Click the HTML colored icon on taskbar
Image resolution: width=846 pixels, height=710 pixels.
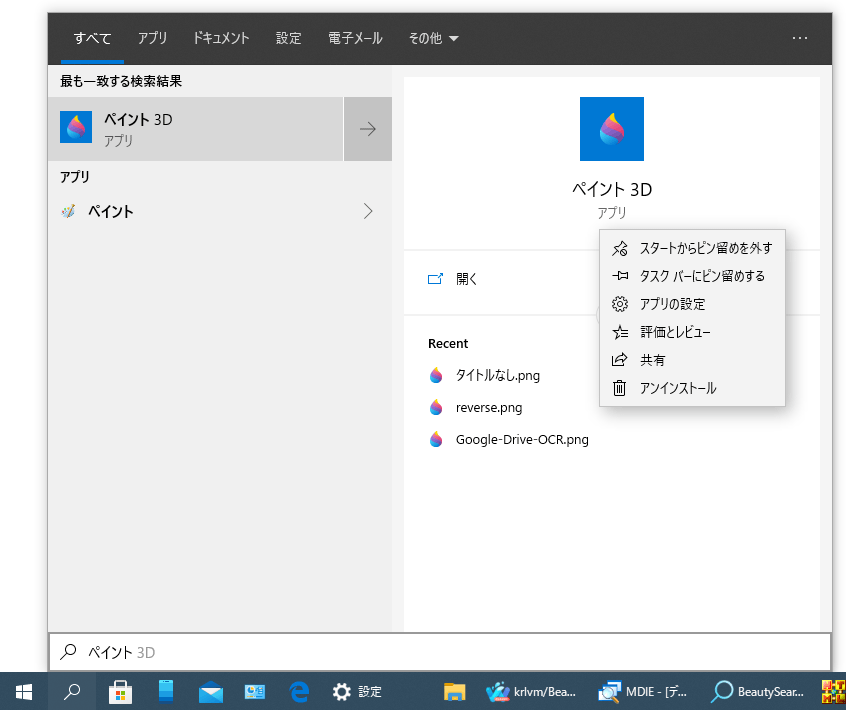[x=834, y=692]
